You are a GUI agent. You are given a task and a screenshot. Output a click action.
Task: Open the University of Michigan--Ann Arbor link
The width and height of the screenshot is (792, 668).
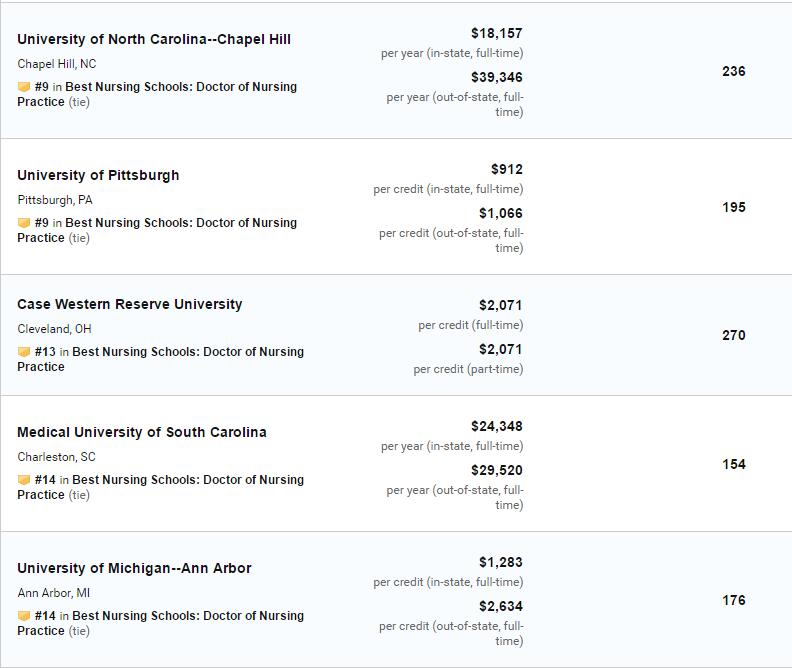point(134,568)
